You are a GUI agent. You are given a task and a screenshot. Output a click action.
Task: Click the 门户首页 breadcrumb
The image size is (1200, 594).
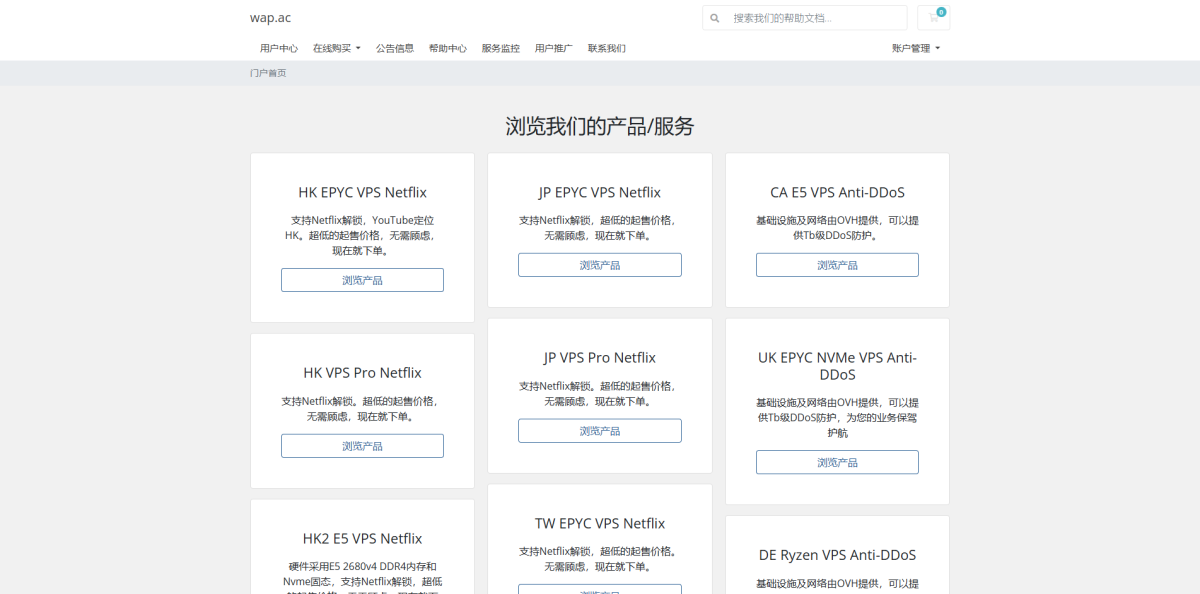[268, 73]
